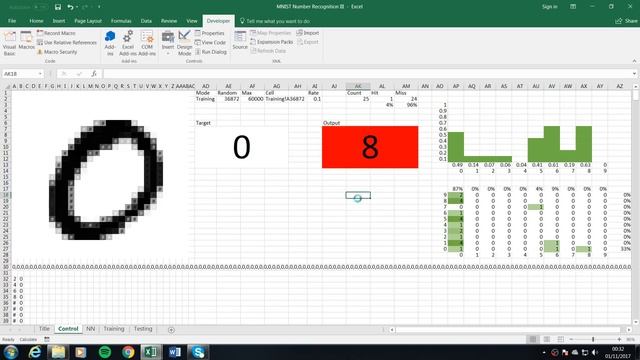Click the Target cell showing 0

click(241, 147)
